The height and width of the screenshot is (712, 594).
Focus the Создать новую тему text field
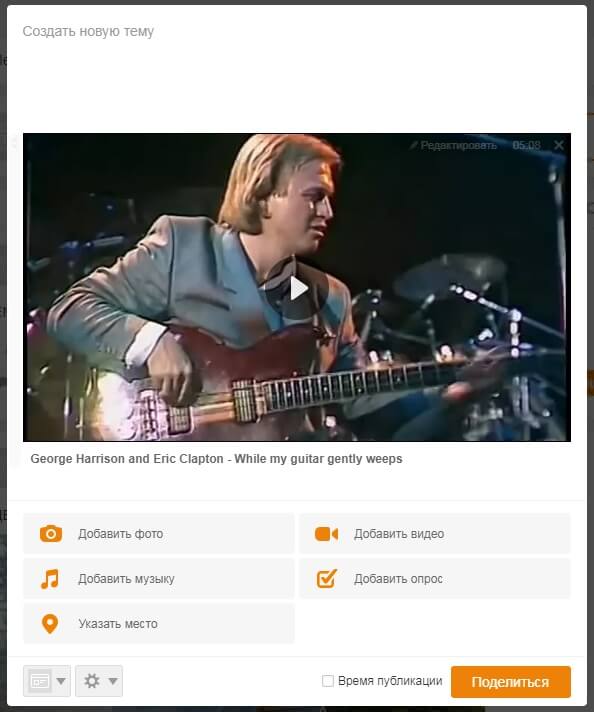click(297, 68)
